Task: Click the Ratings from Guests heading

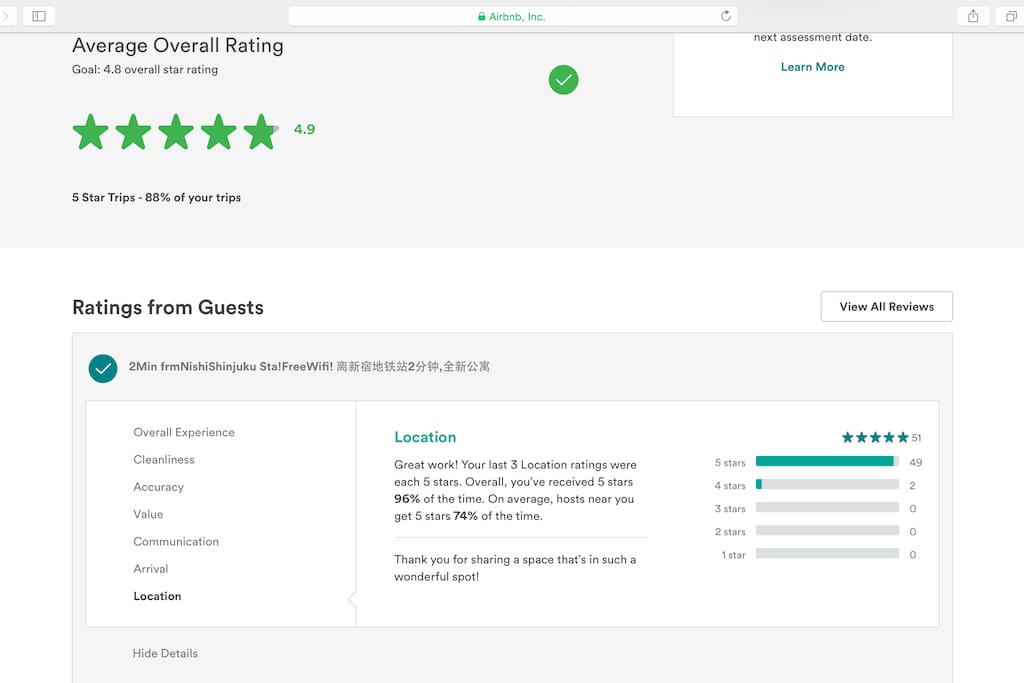Action: pos(168,307)
